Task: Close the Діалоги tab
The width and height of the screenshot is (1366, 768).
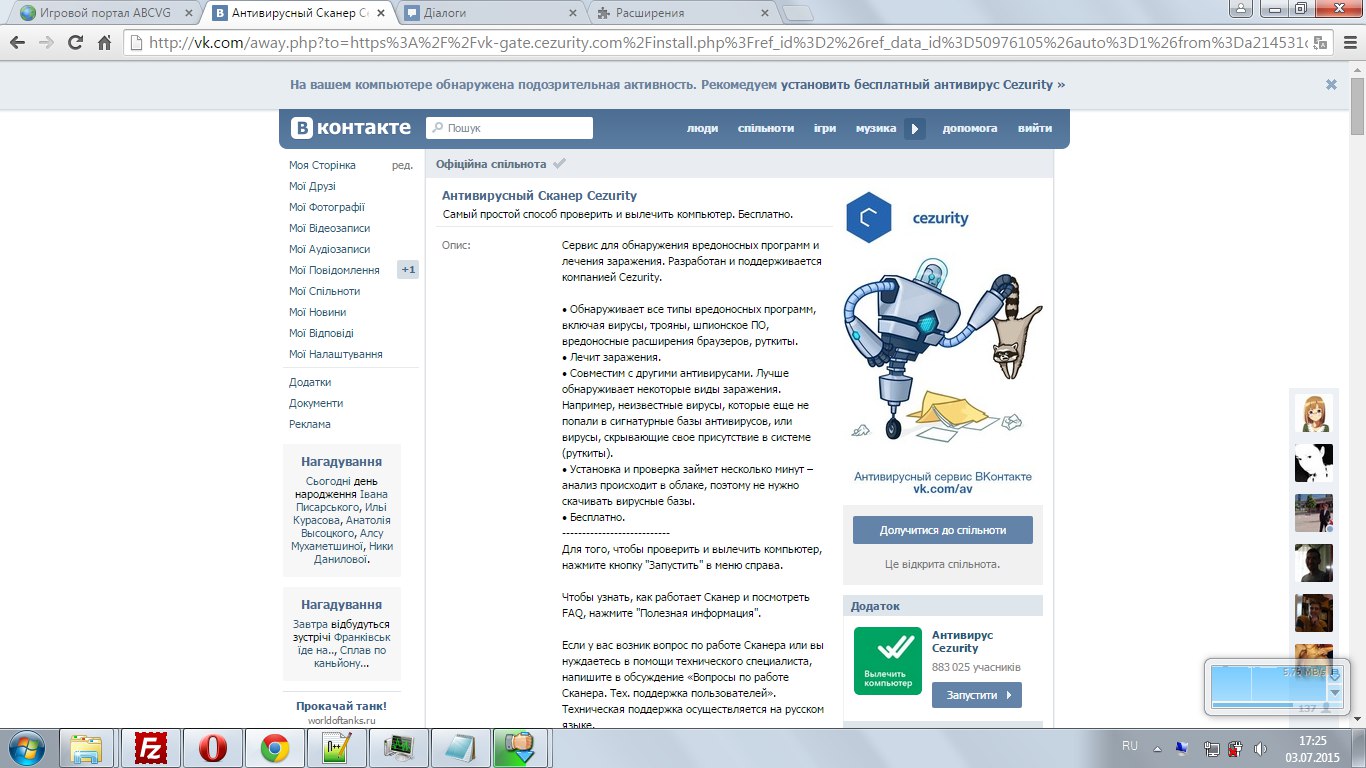Action: click(572, 14)
